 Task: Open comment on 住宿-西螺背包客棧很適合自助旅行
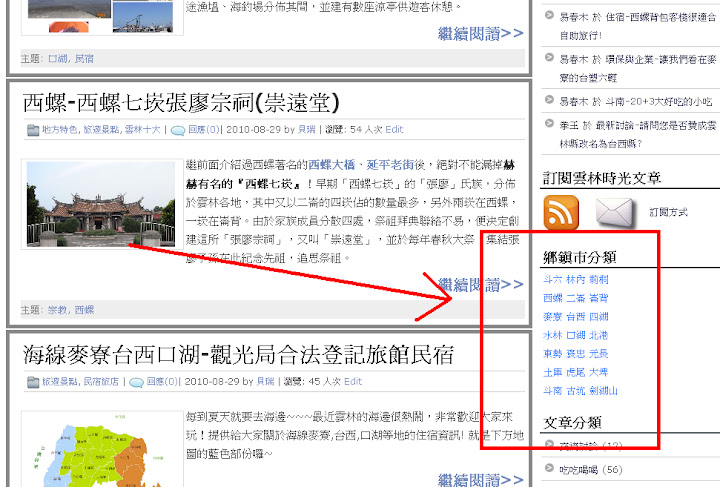click(637, 26)
